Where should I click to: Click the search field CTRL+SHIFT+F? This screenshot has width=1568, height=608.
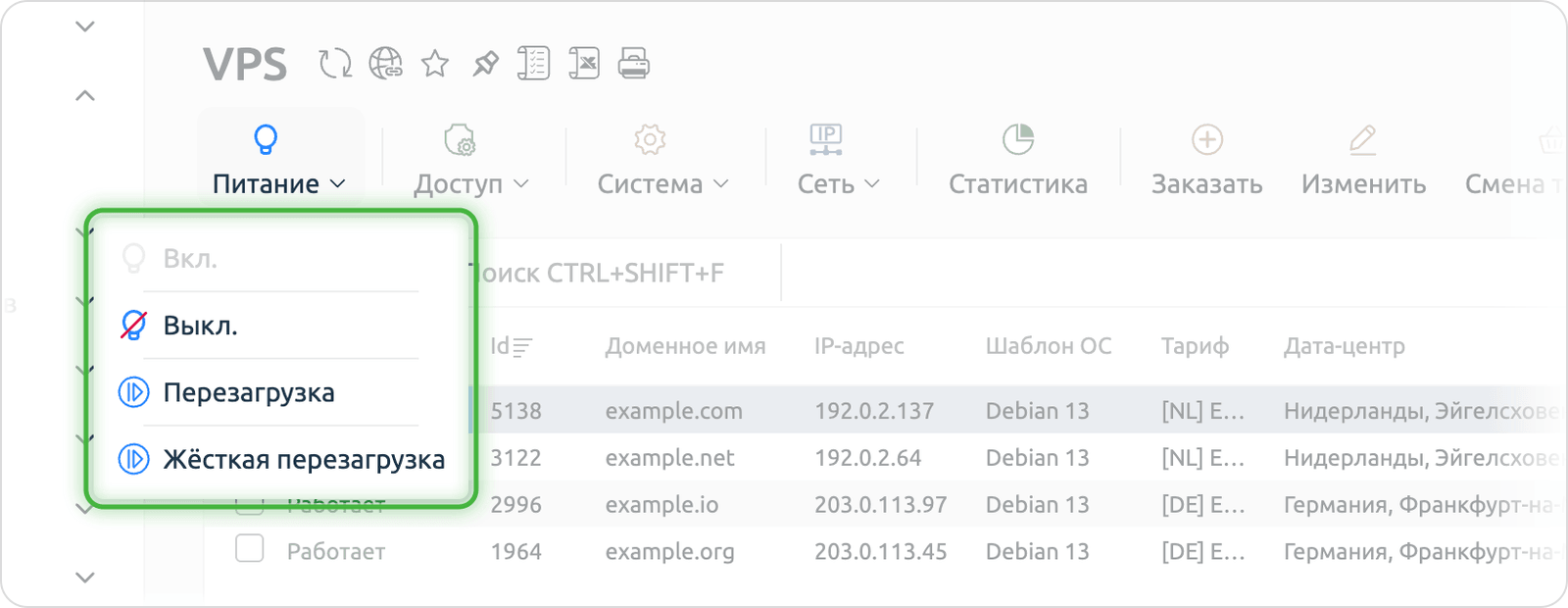click(x=627, y=273)
